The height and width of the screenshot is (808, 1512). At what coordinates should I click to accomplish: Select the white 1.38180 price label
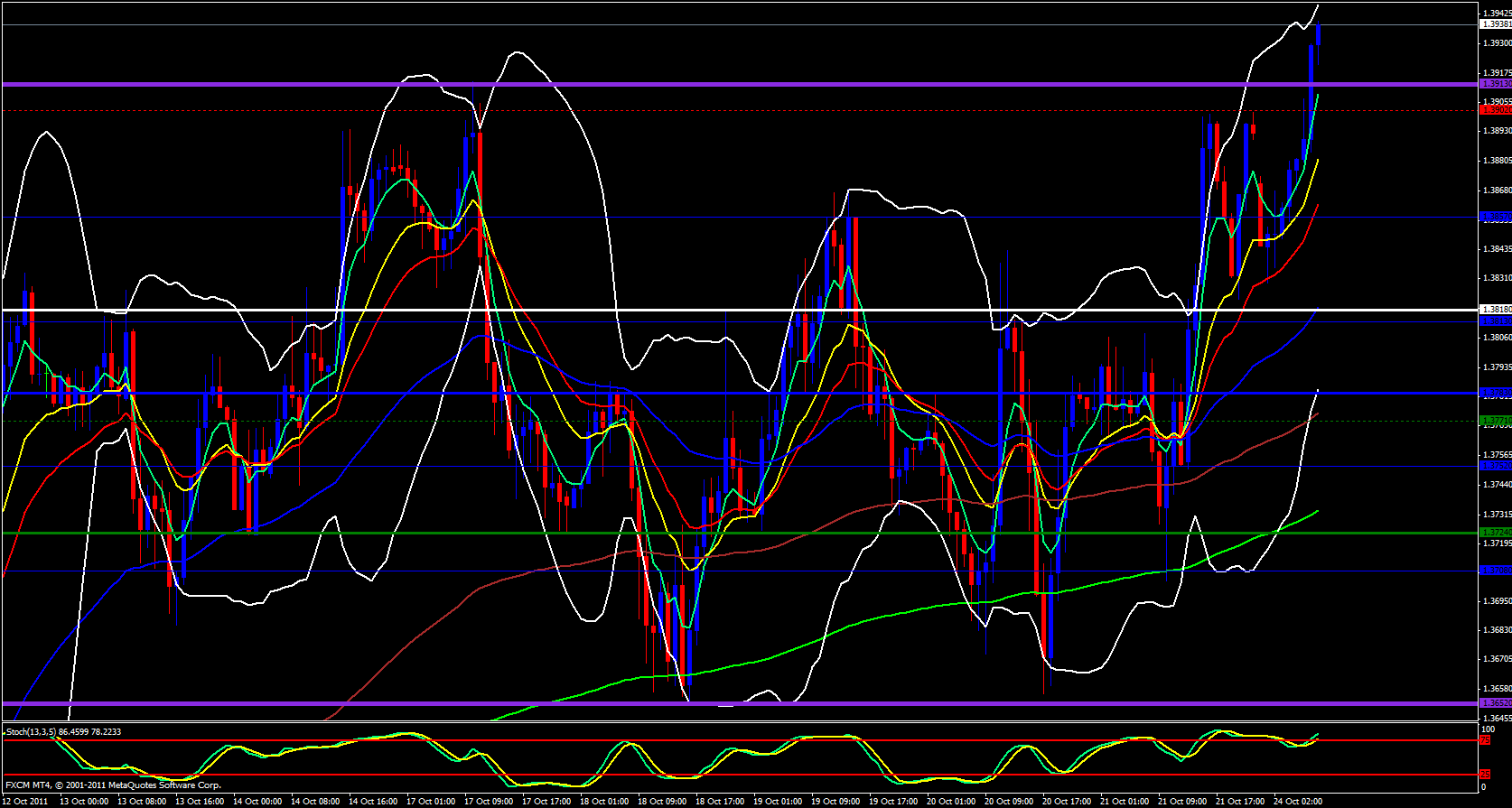[x=1495, y=310]
